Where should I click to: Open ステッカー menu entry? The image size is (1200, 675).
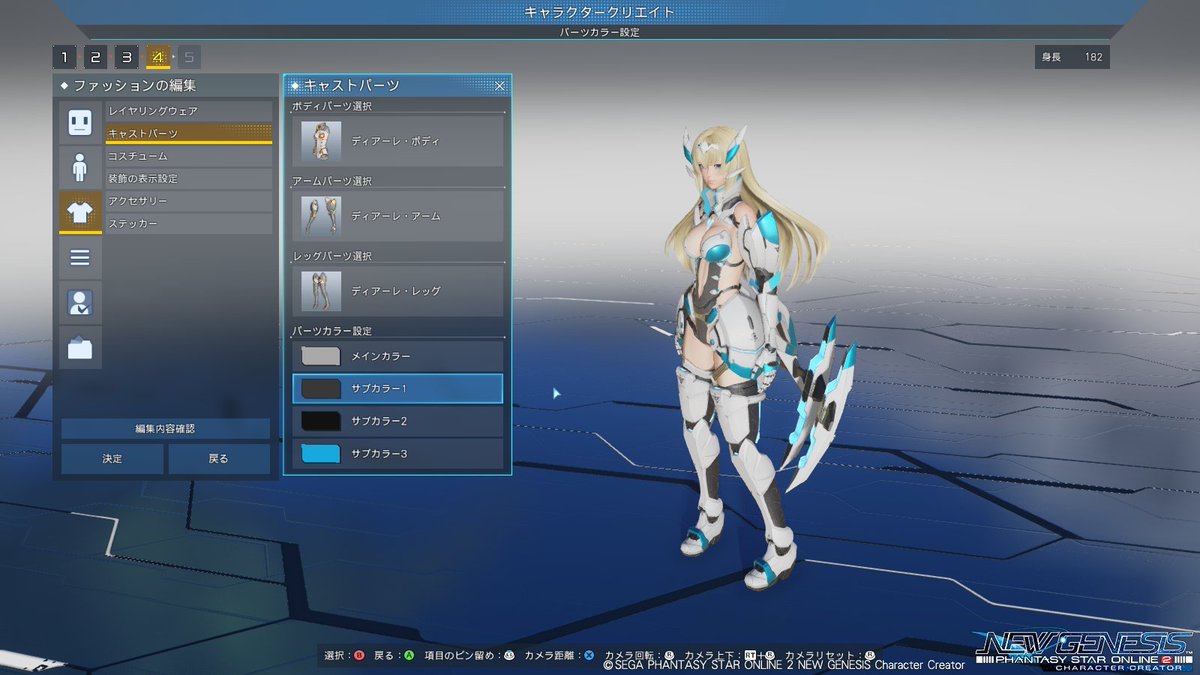pos(188,224)
